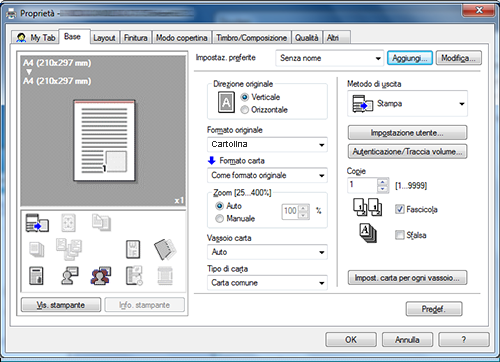The width and height of the screenshot is (500, 362).
Task: Cancel with the Annulla button
Action: click(407, 340)
